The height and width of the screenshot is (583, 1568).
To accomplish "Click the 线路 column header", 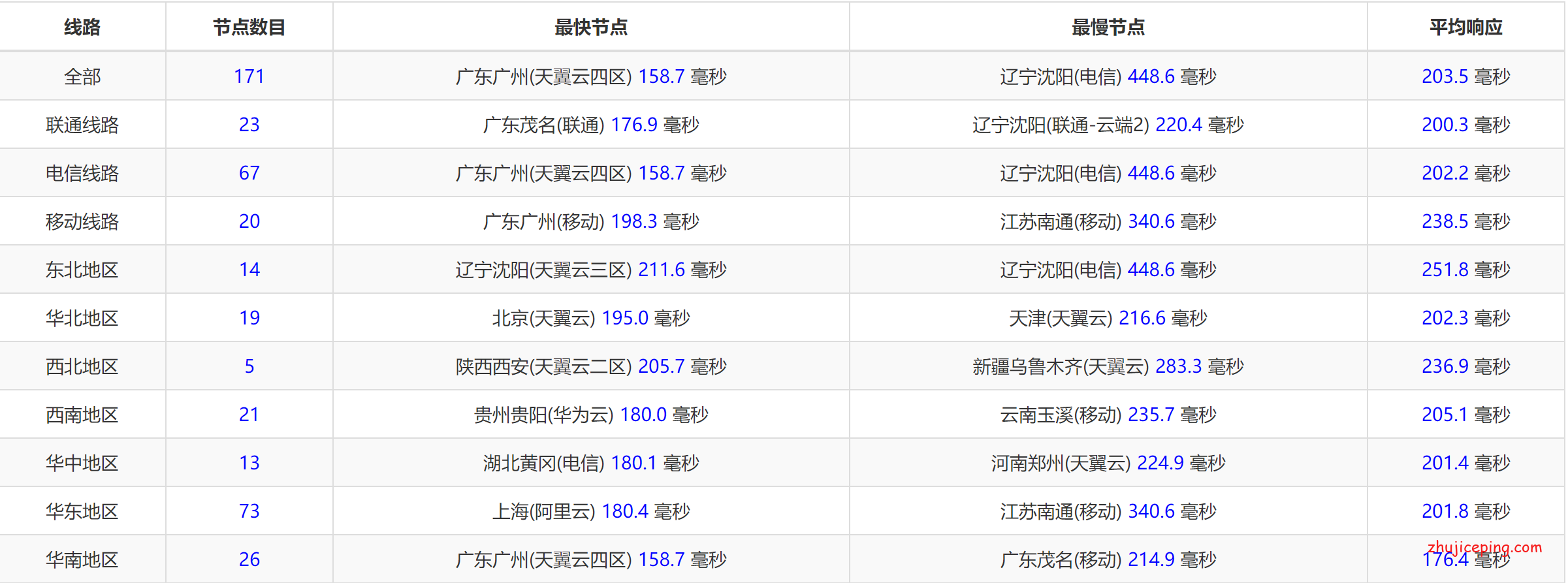I will coord(82,27).
